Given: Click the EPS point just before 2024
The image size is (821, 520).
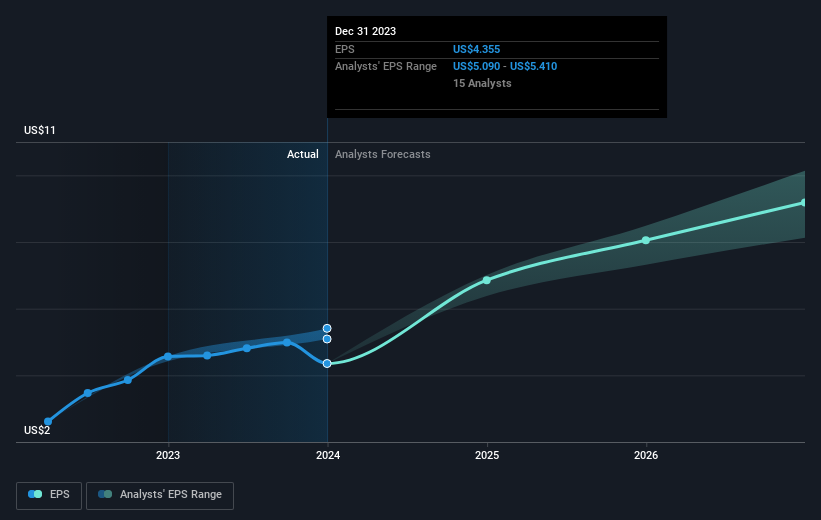Looking at the screenshot, I should coord(287,342).
